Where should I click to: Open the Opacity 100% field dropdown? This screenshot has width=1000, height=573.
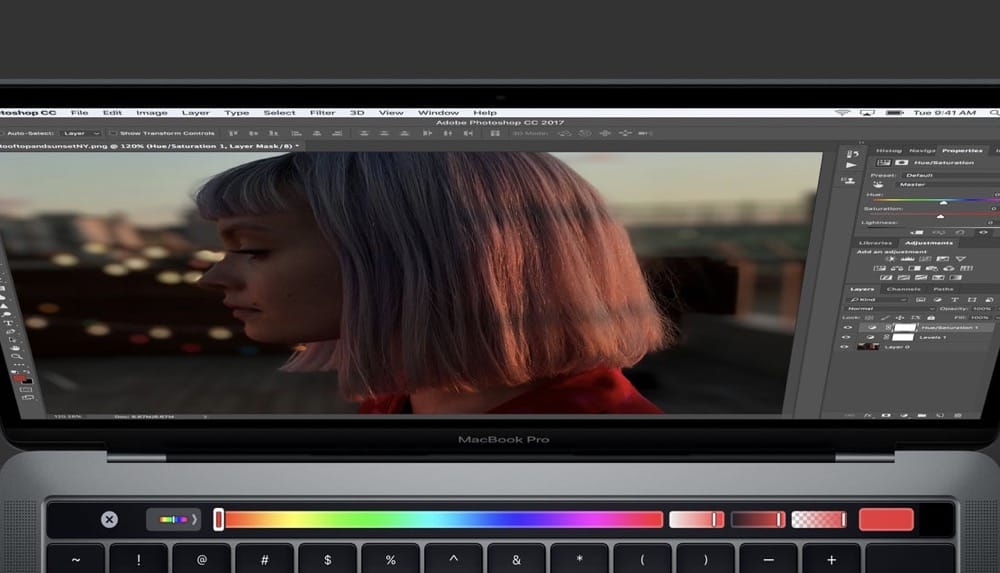click(x=982, y=309)
